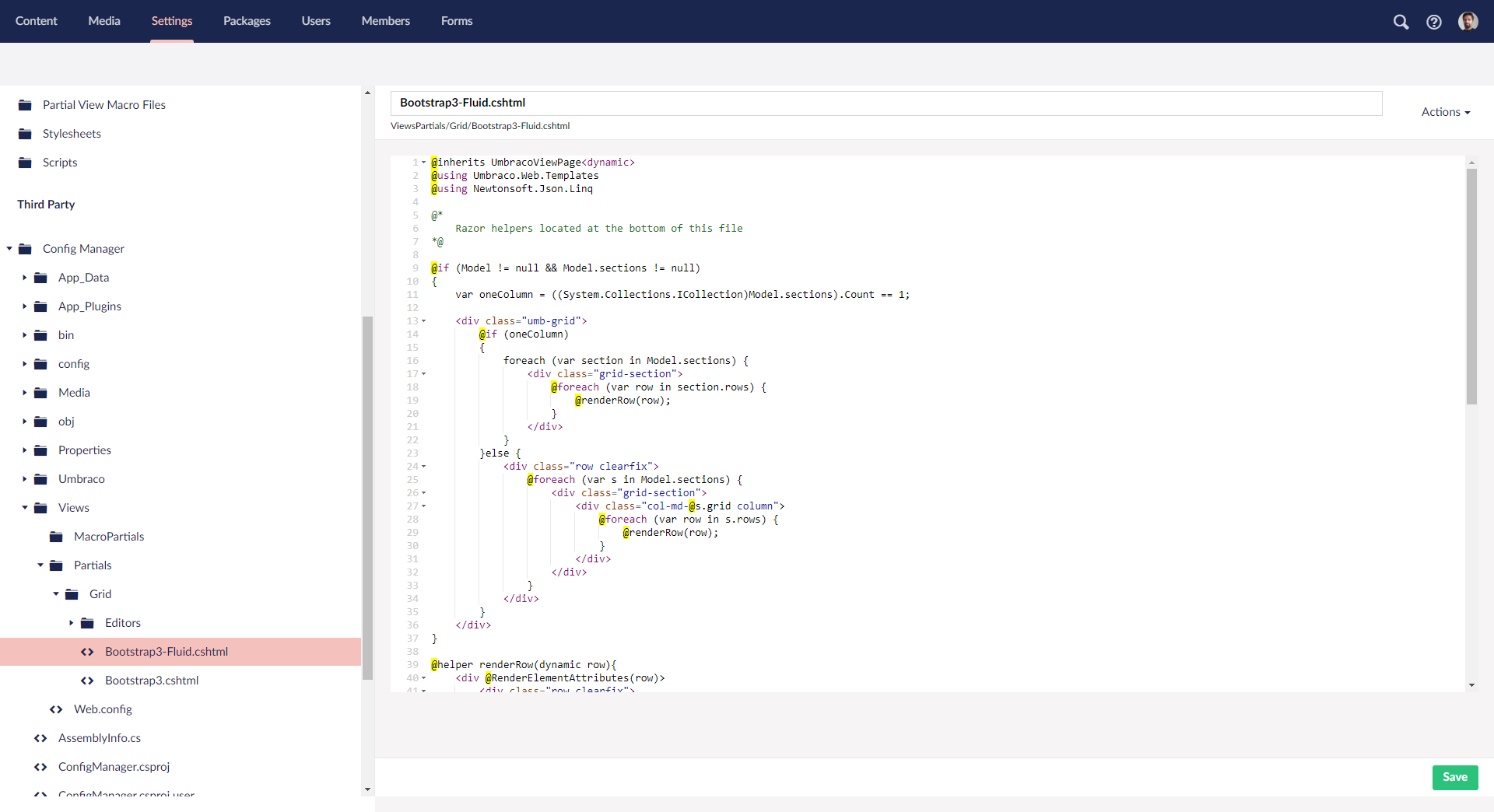Click the Partial View Macro Files folder icon
Image resolution: width=1494 pixels, height=812 pixels.
(x=25, y=105)
